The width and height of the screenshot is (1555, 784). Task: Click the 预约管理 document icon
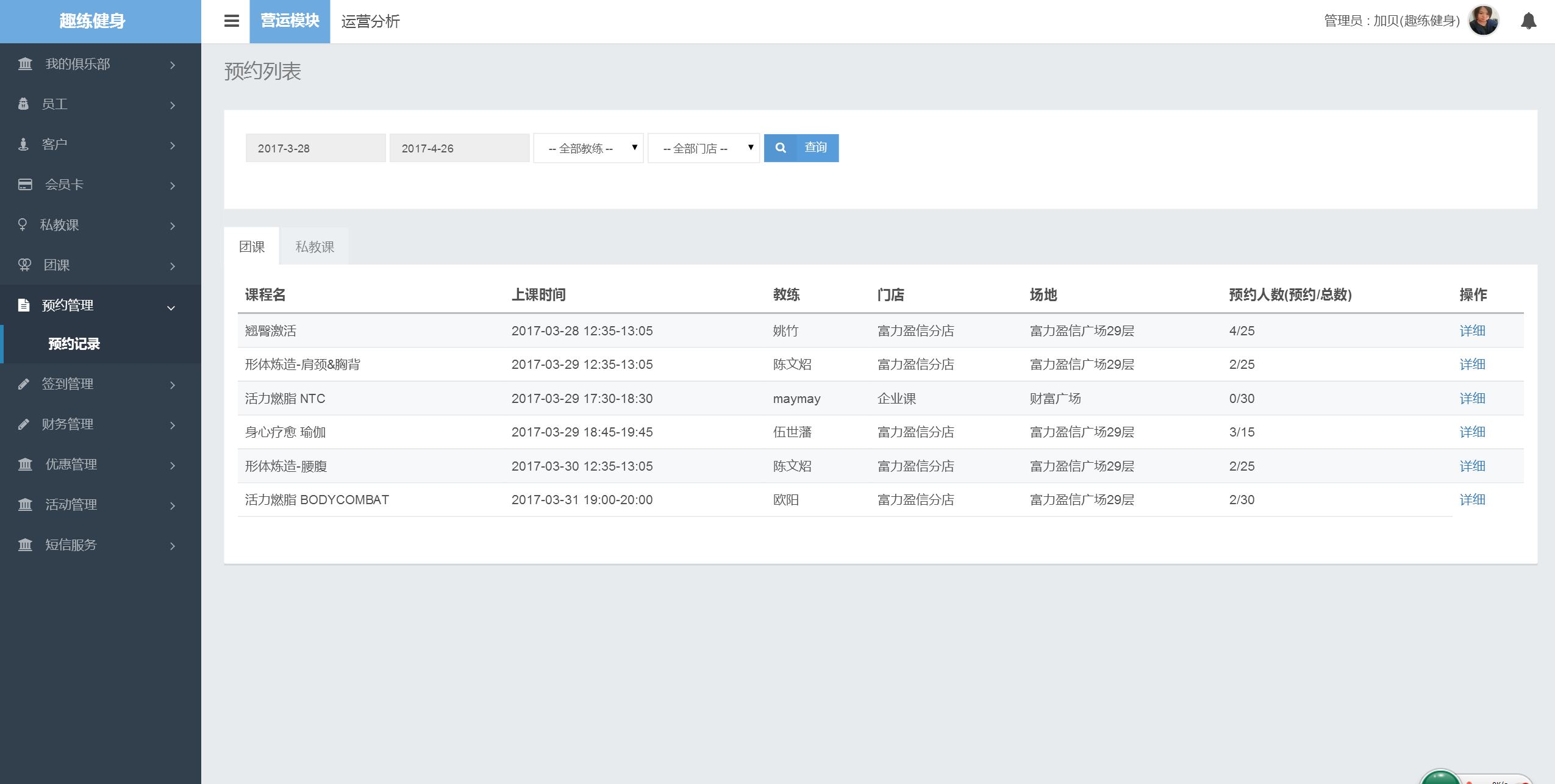click(x=24, y=305)
